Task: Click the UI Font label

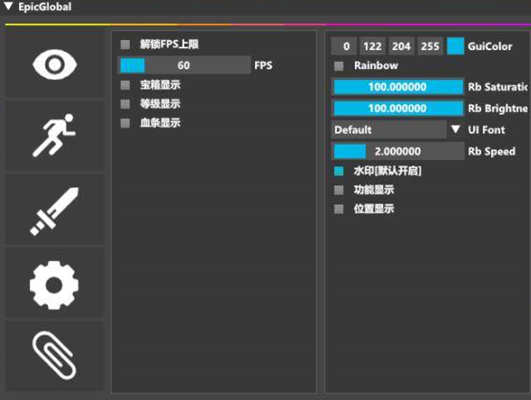Action: pos(486,130)
